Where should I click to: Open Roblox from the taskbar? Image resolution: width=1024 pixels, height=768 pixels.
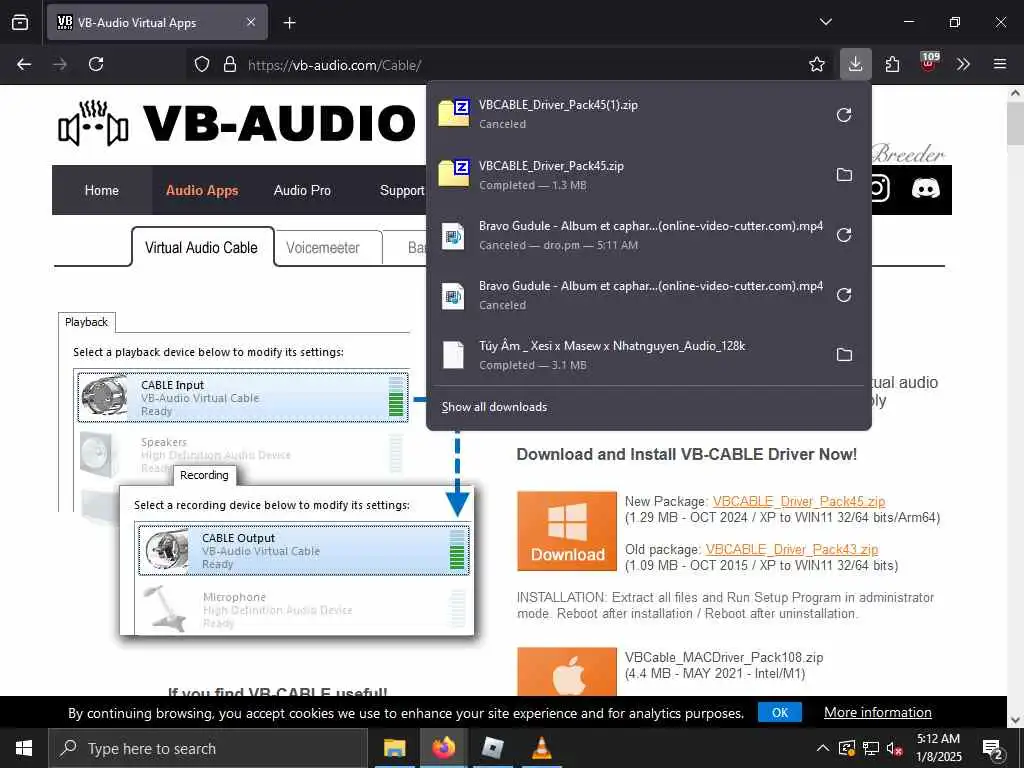pyautogui.click(x=492, y=748)
